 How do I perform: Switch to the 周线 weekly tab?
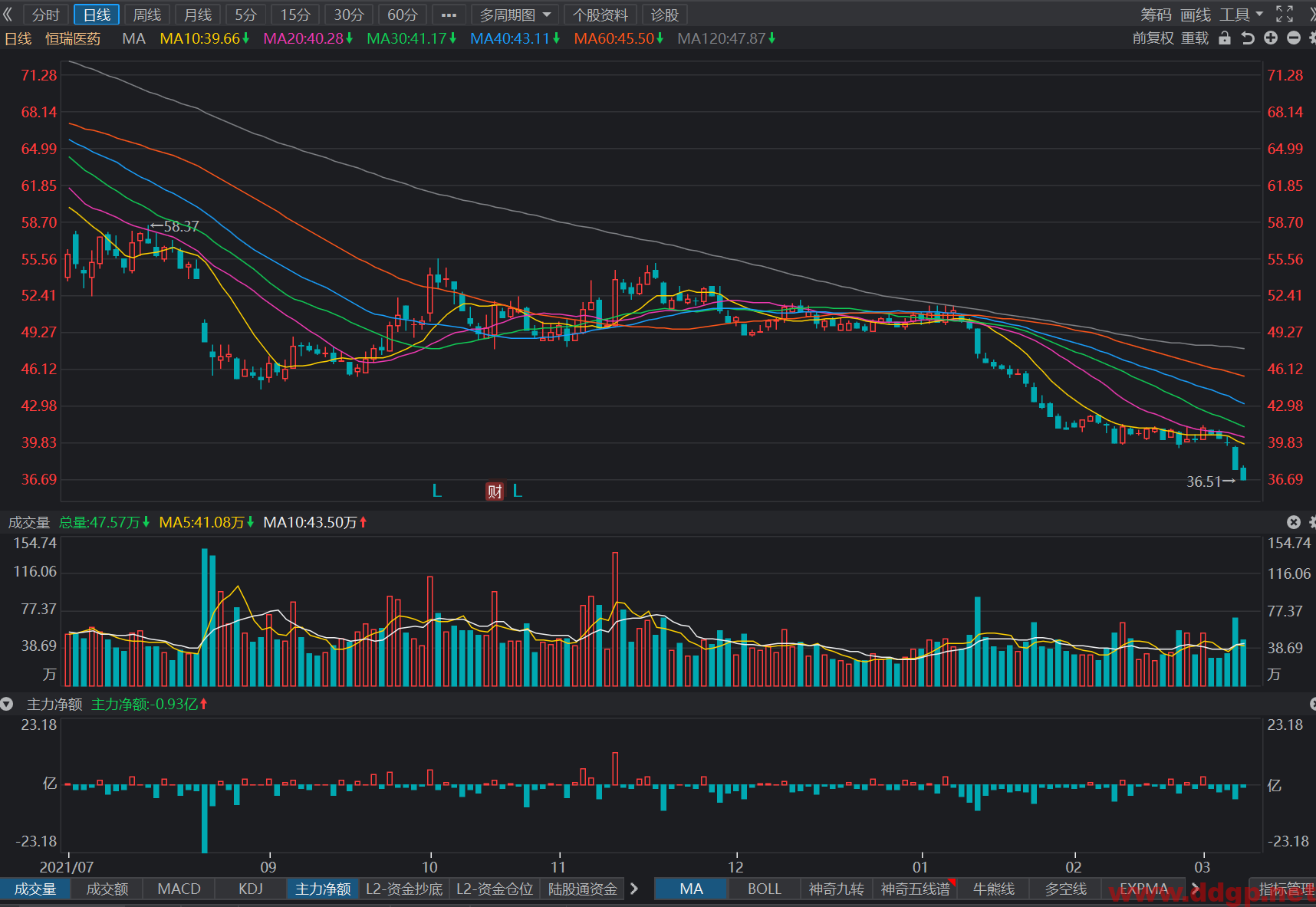[x=147, y=15]
